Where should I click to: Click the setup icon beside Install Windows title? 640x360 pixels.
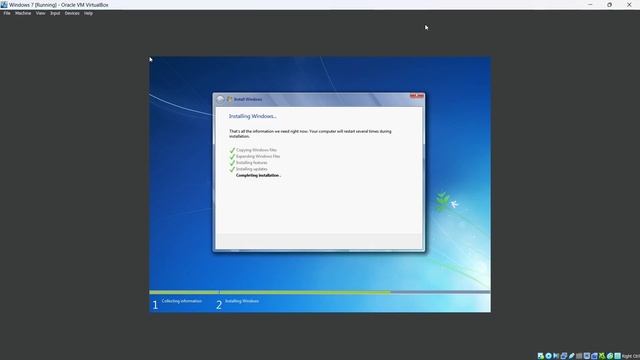click(229, 99)
